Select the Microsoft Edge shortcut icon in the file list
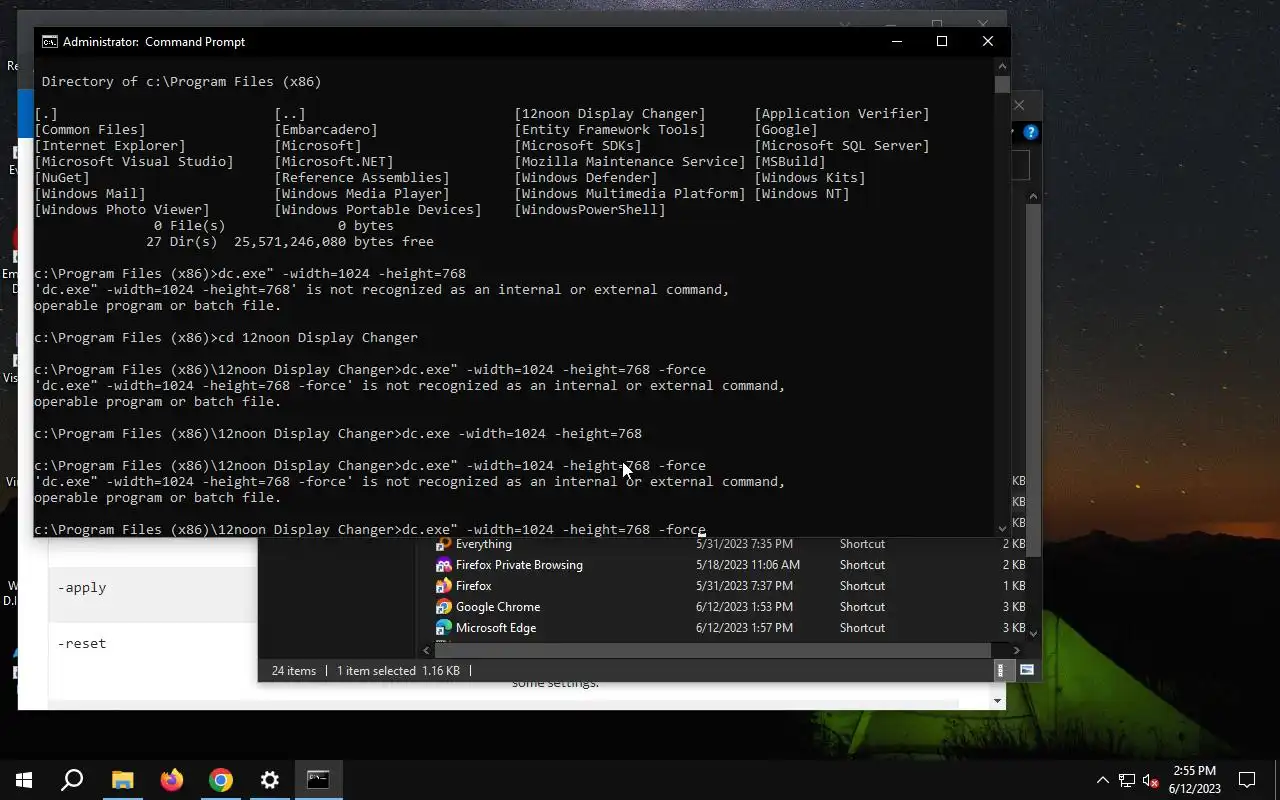 point(444,628)
